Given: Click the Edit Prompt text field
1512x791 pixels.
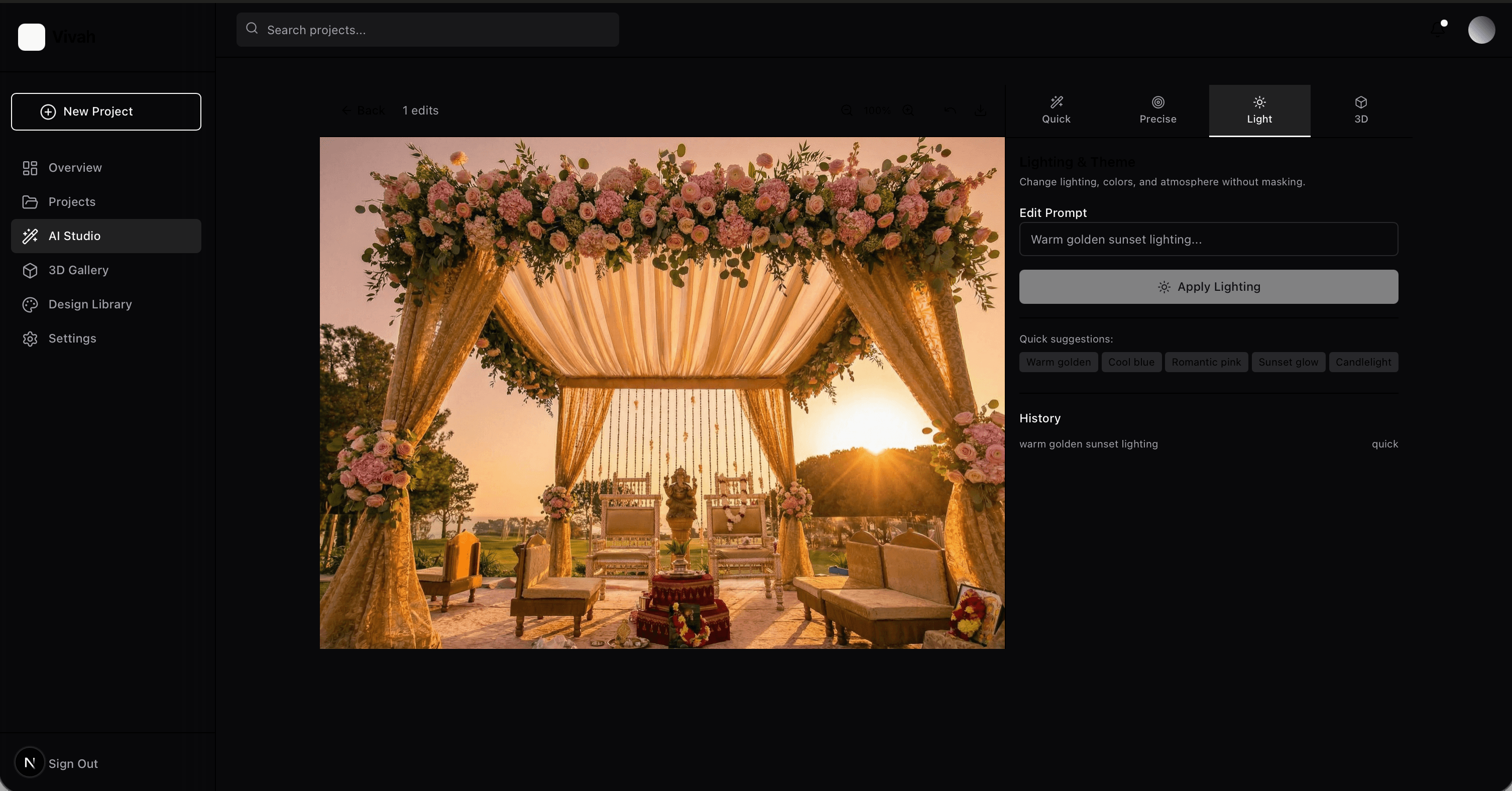Looking at the screenshot, I should point(1208,239).
